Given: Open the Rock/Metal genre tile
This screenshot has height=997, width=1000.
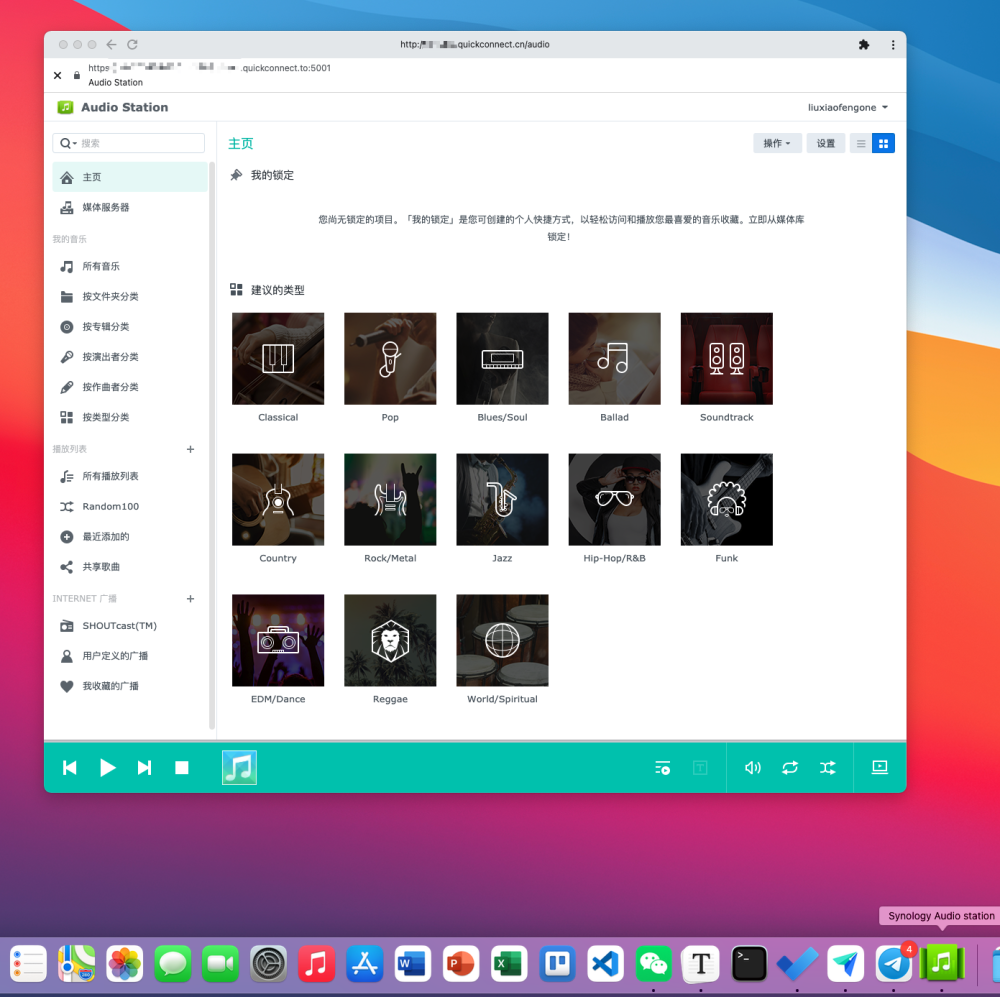Looking at the screenshot, I should [x=390, y=499].
